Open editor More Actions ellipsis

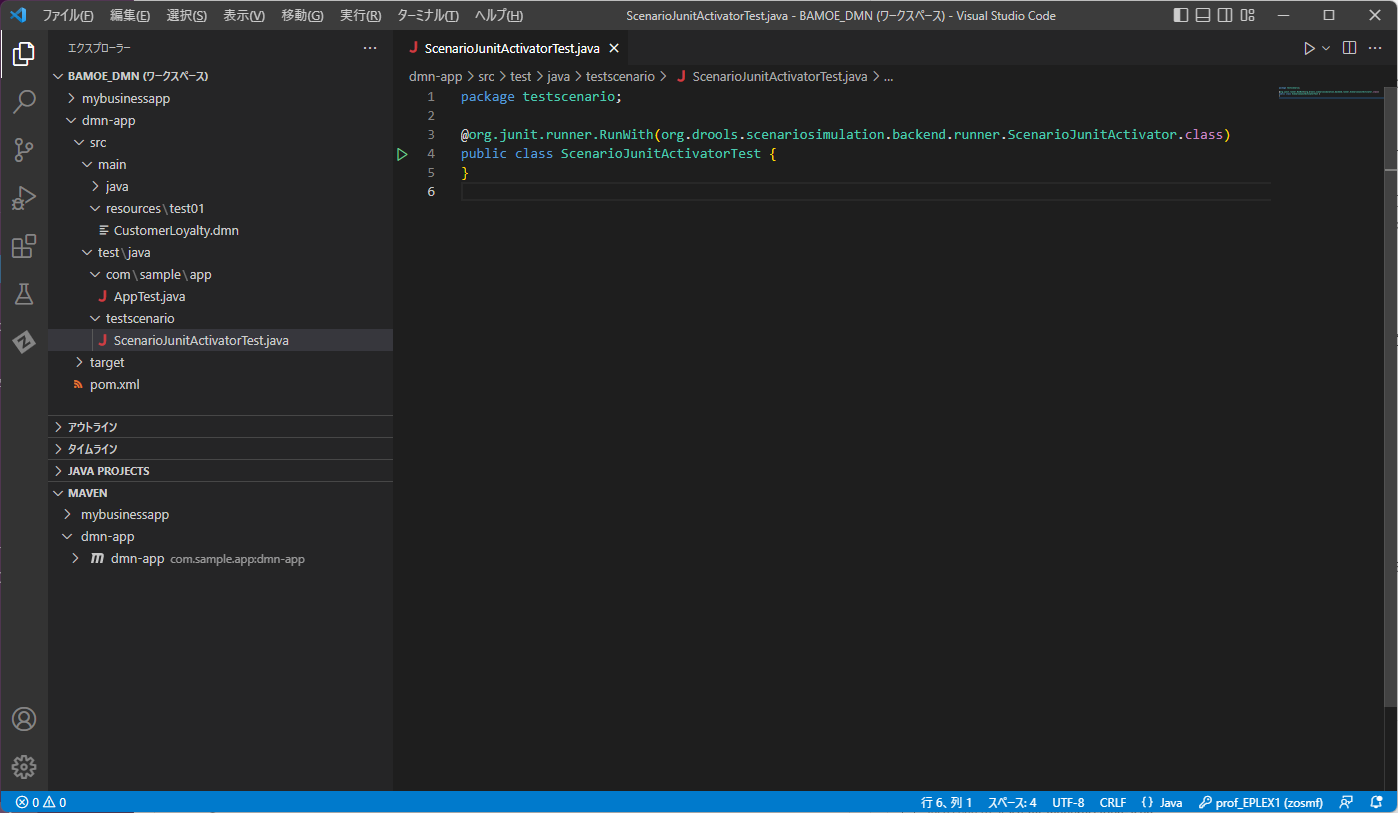pyautogui.click(x=1375, y=48)
